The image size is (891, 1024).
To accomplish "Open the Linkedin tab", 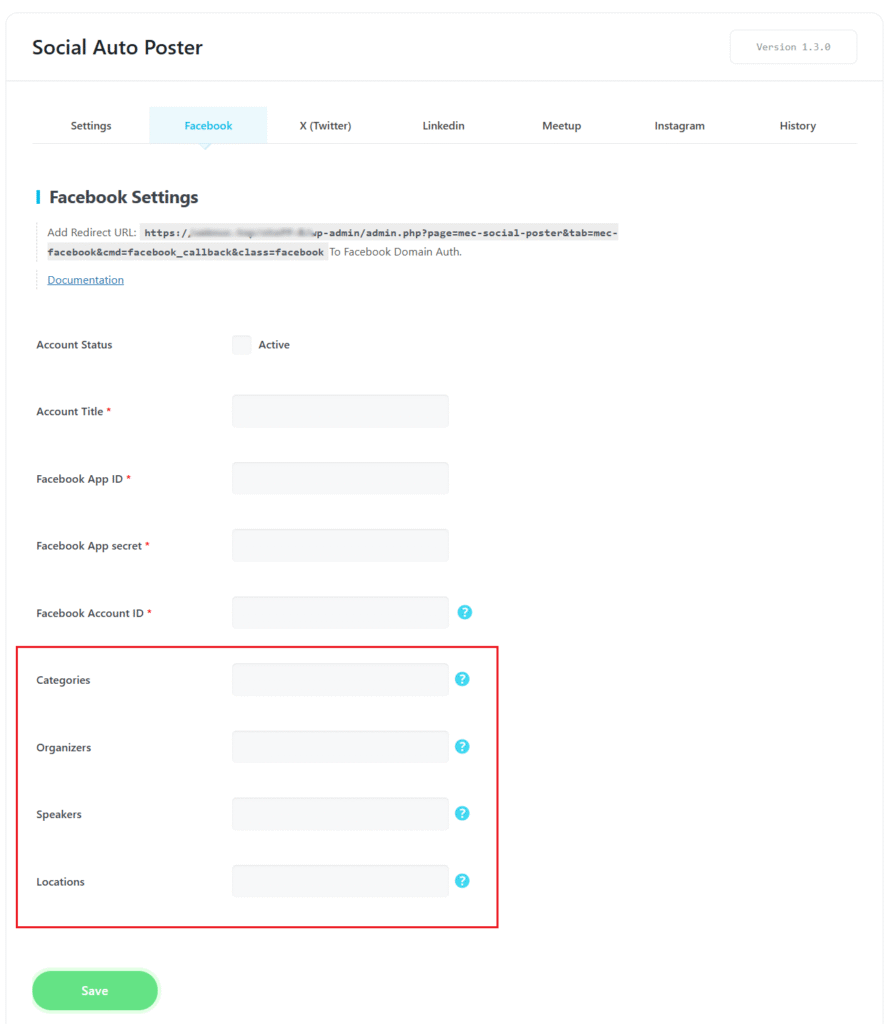I will coord(443,126).
